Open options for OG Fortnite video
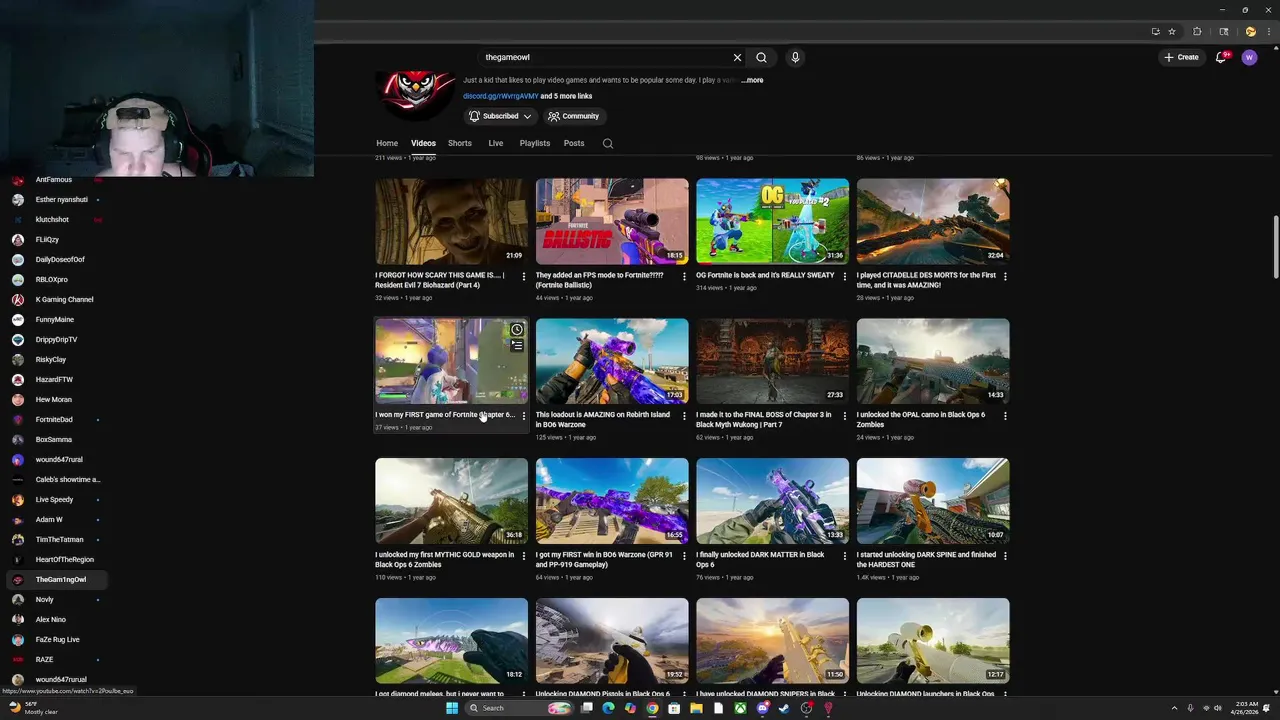This screenshot has width=1280, height=720. [x=844, y=276]
